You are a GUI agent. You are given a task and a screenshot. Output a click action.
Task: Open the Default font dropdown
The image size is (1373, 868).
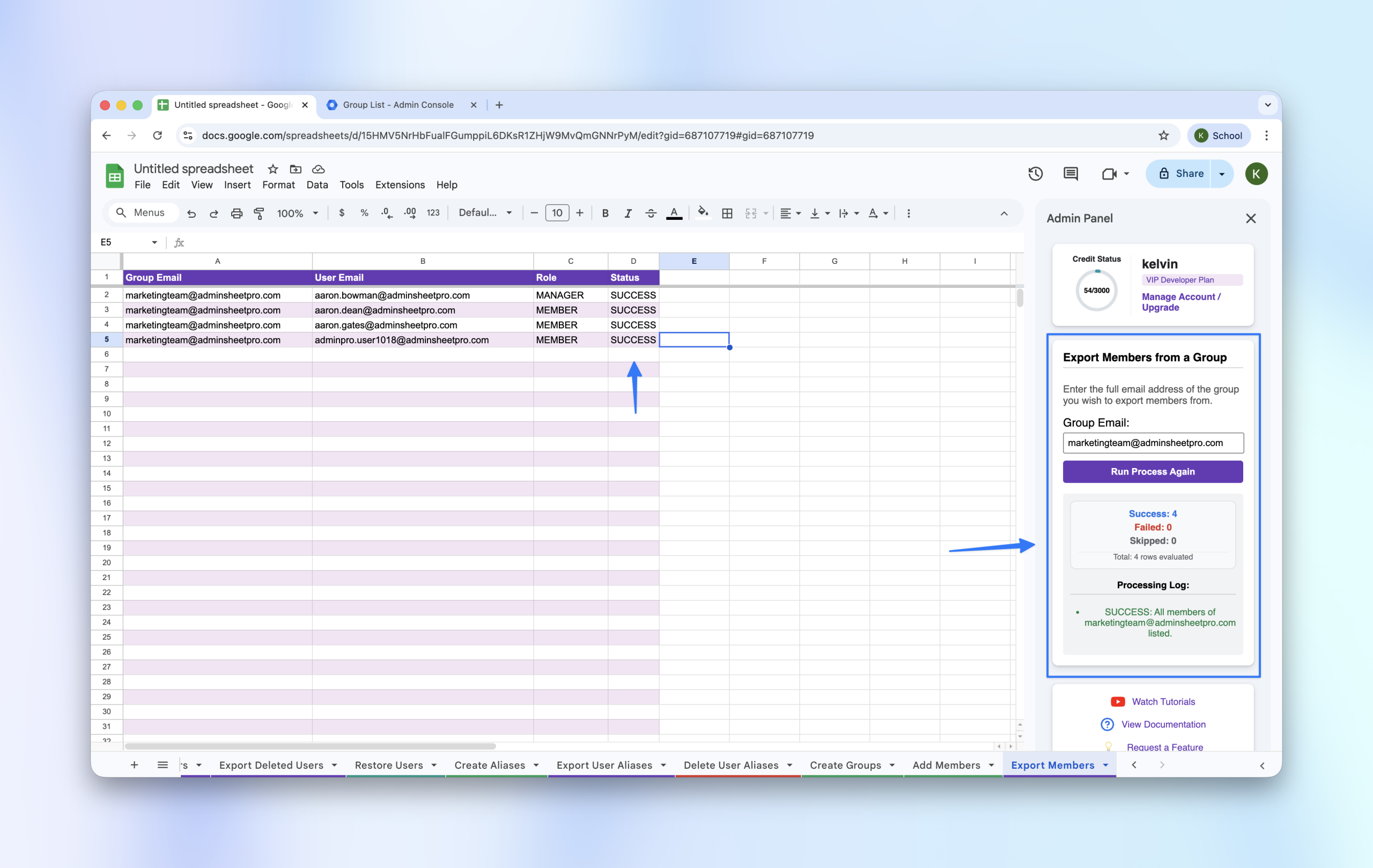click(x=485, y=213)
